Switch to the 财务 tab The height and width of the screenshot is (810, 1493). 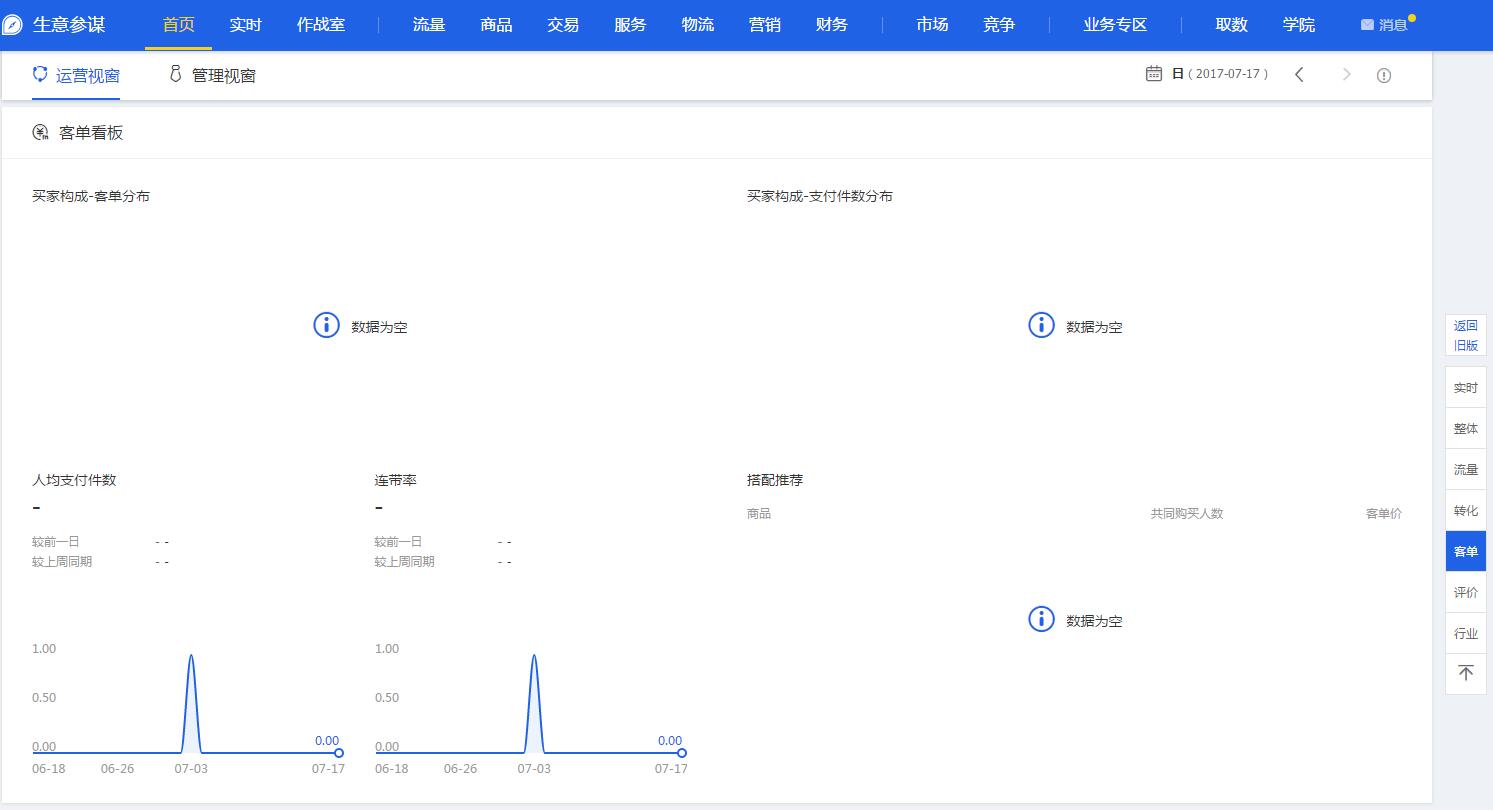click(831, 24)
